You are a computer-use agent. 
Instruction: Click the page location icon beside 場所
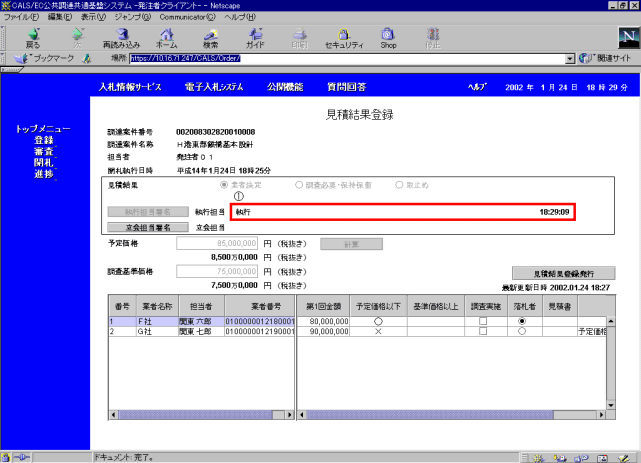(x=87, y=59)
